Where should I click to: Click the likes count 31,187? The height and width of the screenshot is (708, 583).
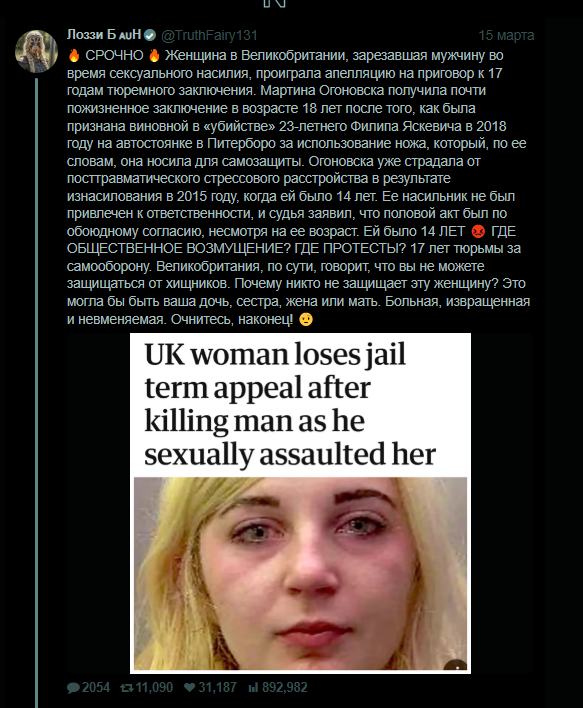point(217,687)
